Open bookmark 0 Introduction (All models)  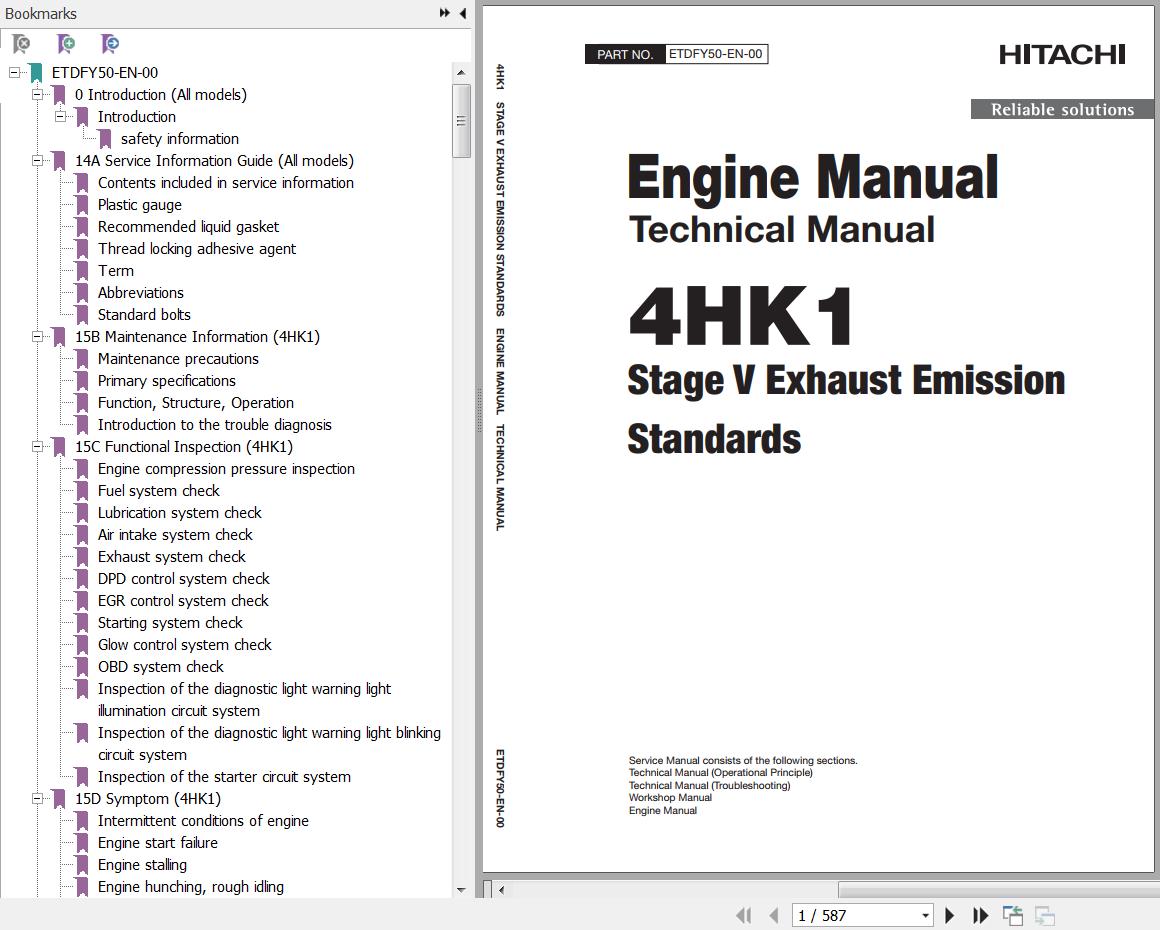point(161,95)
